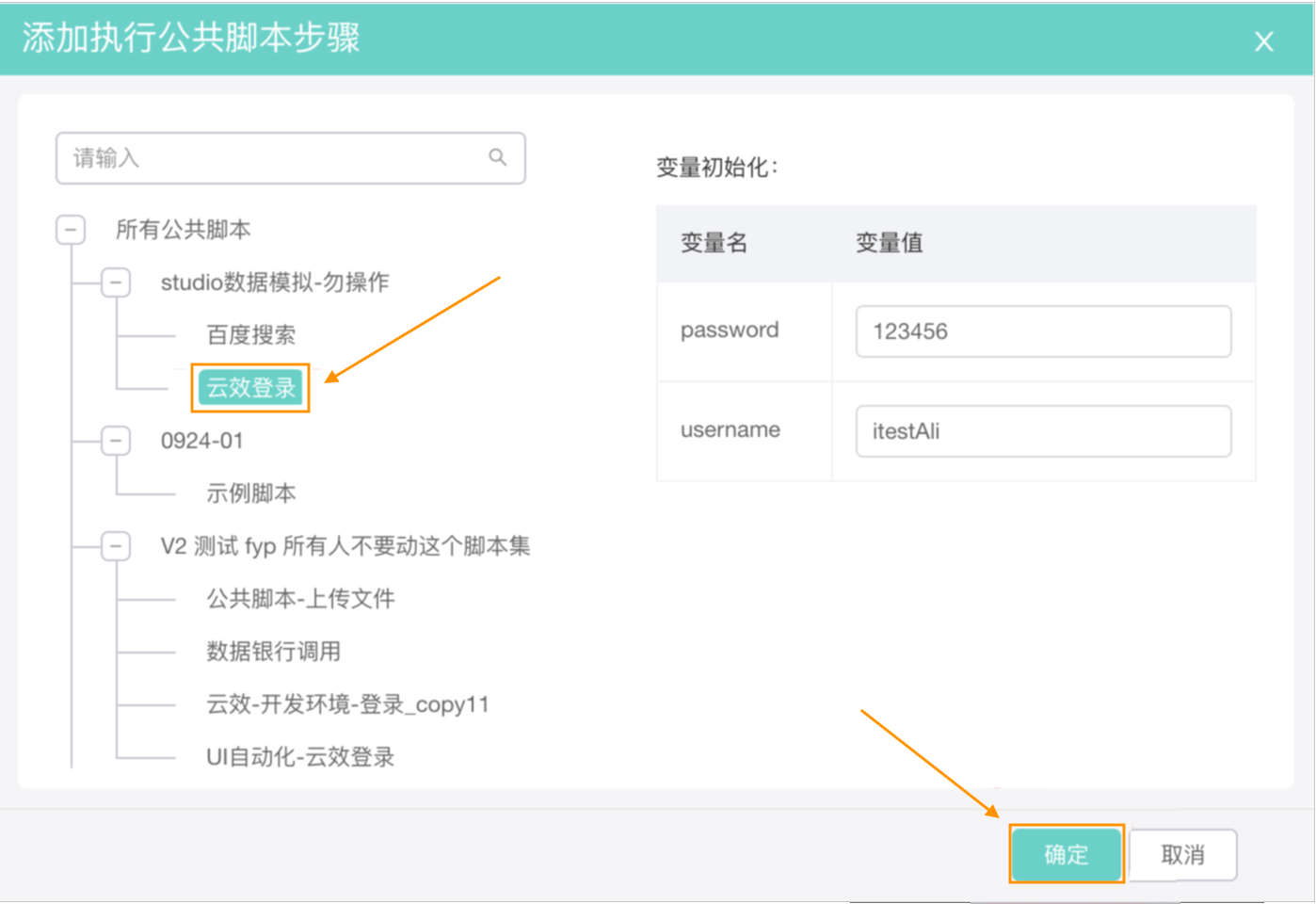Select the 数据银行调用 script
This screenshot has width=1316, height=904.
[x=273, y=652]
